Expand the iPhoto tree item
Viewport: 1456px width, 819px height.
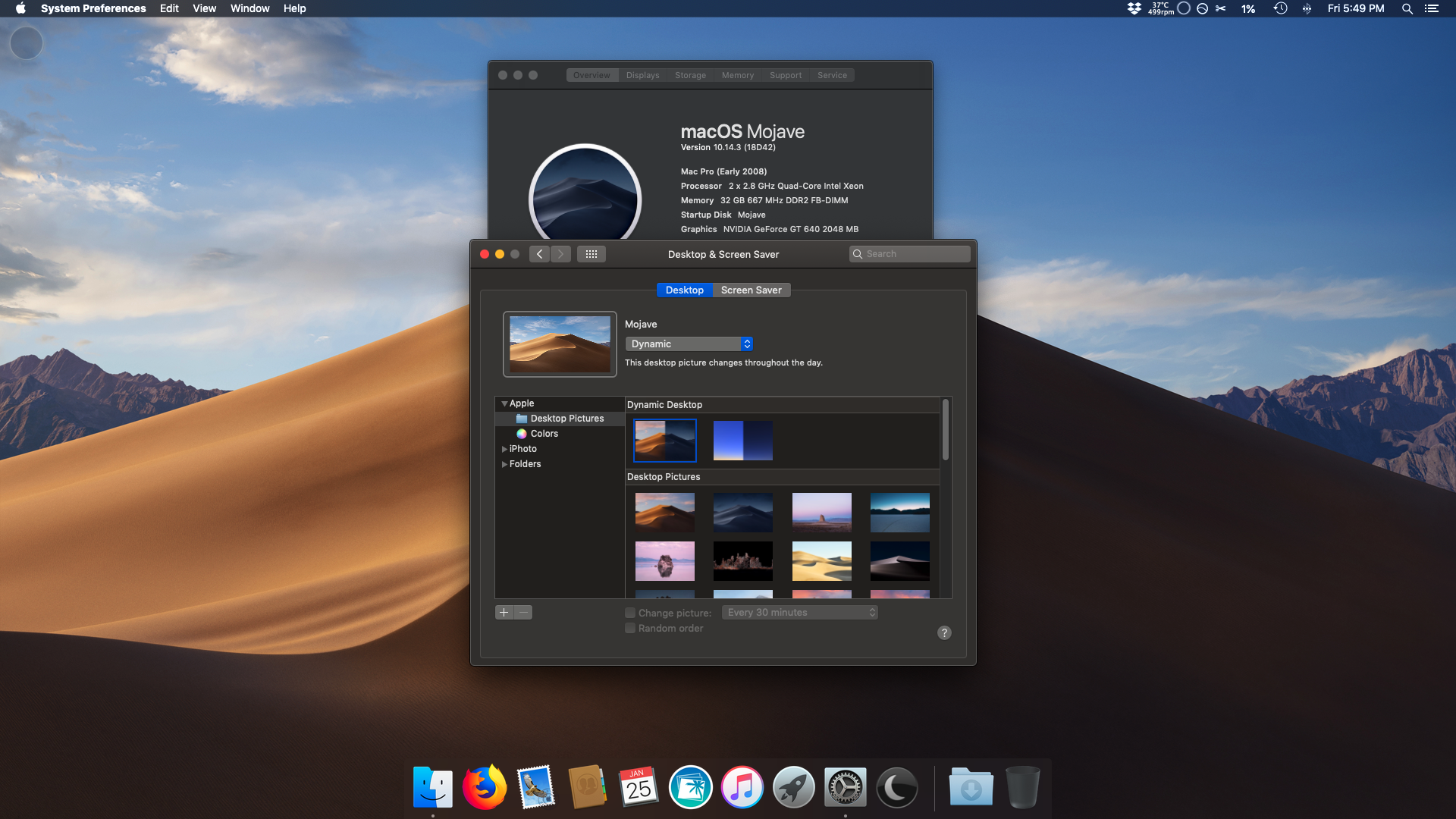pyautogui.click(x=504, y=449)
